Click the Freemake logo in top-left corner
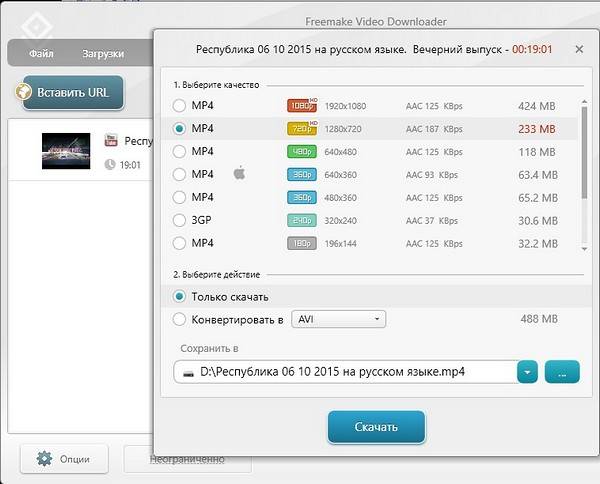This screenshot has height=484, width=600. pyautogui.click(x=36, y=27)
